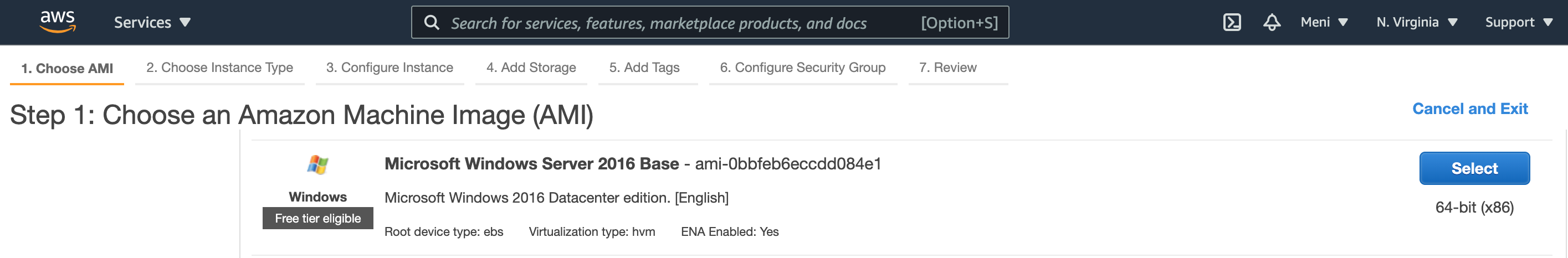
Task: Open the Meni account dropdown
Action: 1323,23
